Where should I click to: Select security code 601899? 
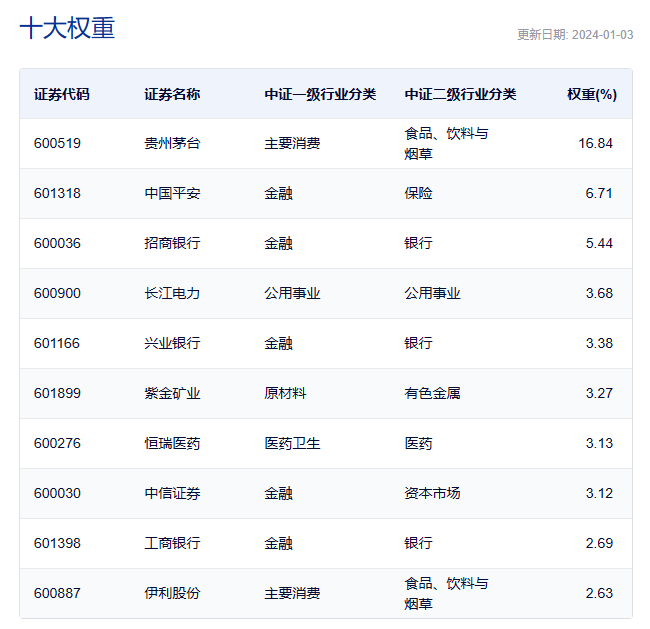tap(57, 393)
